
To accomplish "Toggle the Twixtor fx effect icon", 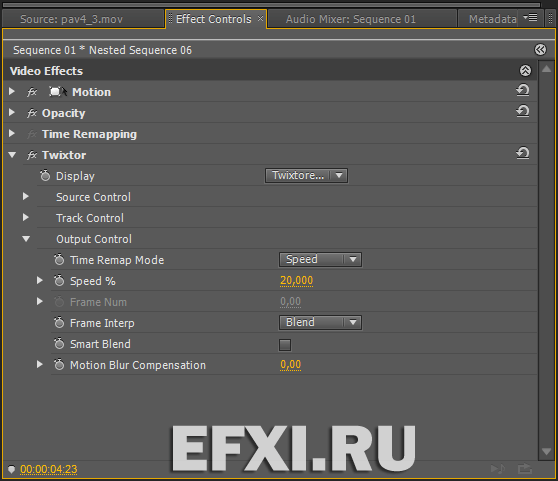I will [x=32, y=155].
